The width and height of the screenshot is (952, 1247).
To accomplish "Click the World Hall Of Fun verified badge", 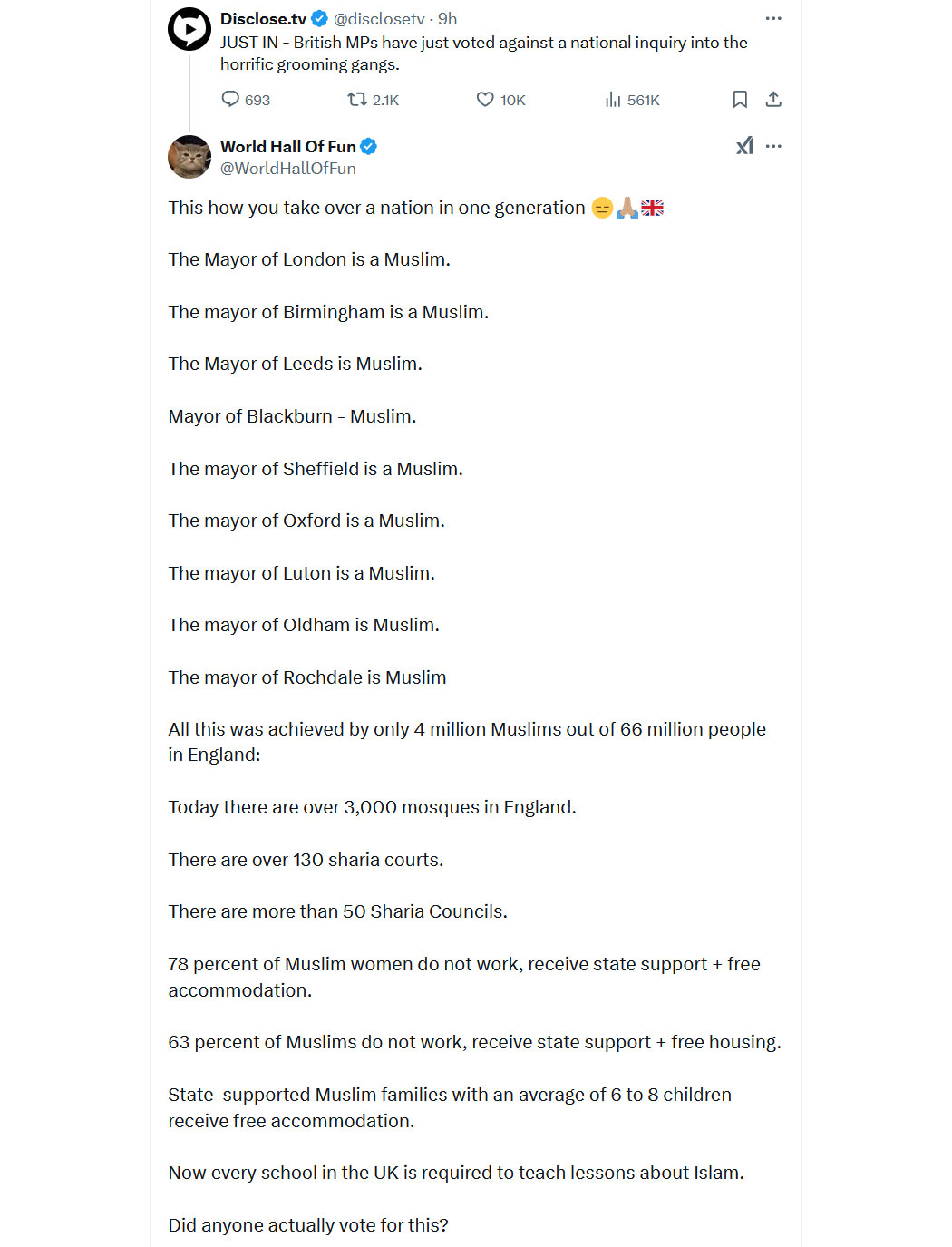I will pyautogui.click(x=368, y=147).
